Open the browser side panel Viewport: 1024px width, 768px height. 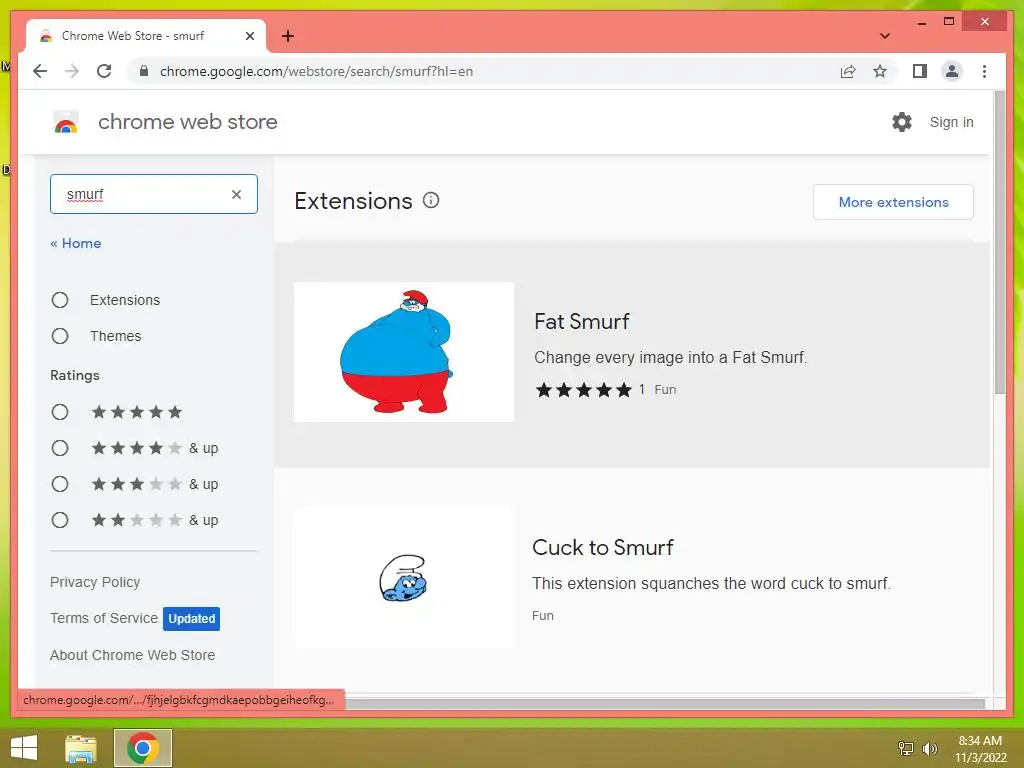(920, 71)
